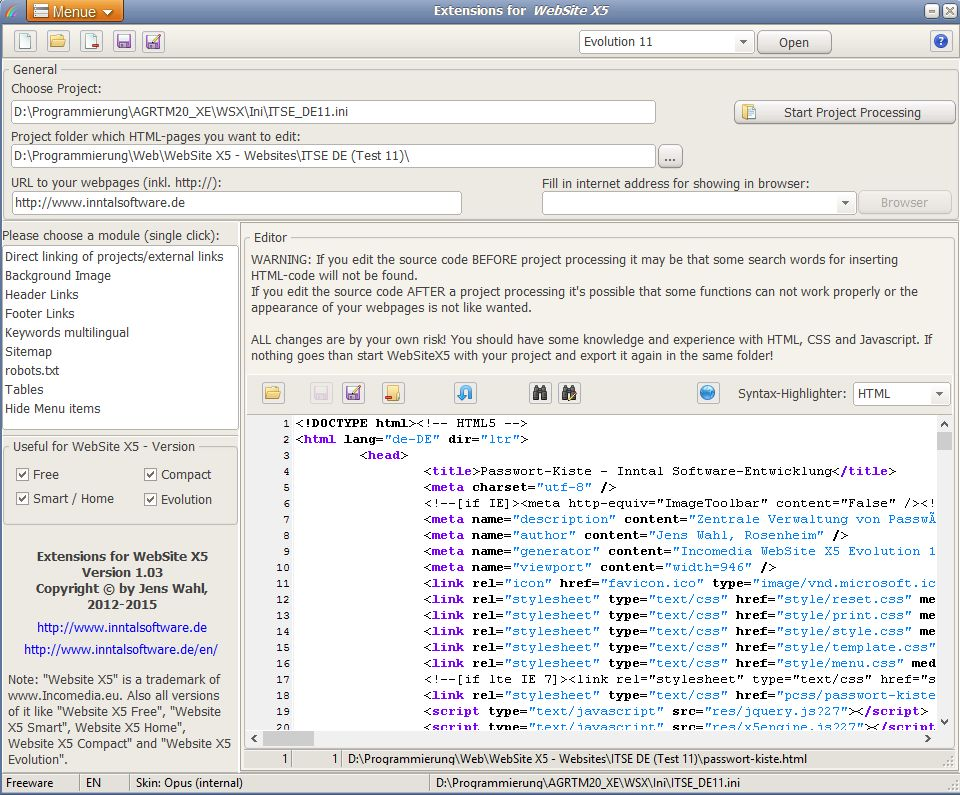Save project as with the floppy-and-pencil icon in top toolbar
Viewport: 960px width, 795px height.
tap(153, 42)
